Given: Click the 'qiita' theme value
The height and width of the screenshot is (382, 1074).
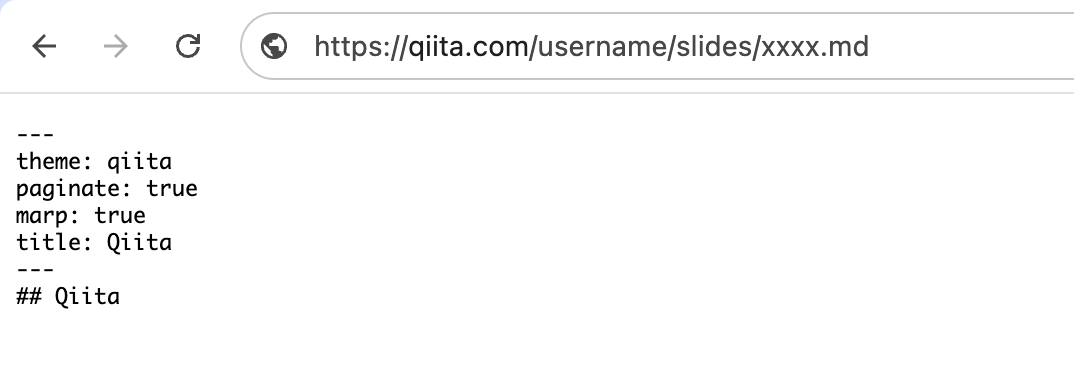Looking at the screenshot, I should tap(139, 162).
